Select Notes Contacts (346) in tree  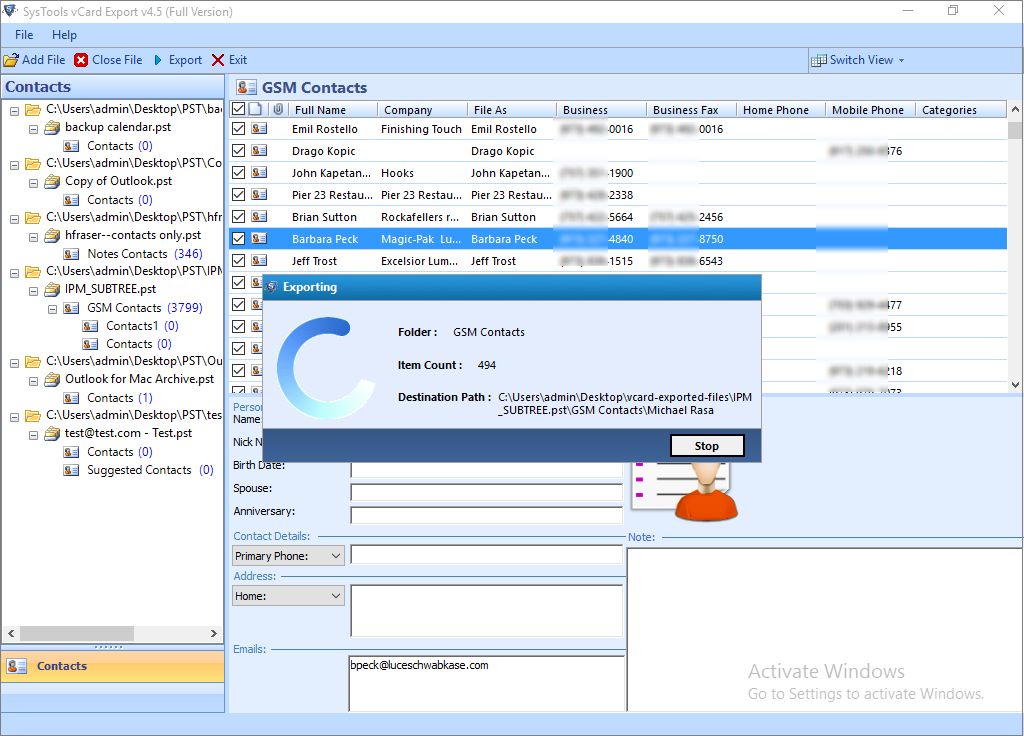tap(144, 254)
